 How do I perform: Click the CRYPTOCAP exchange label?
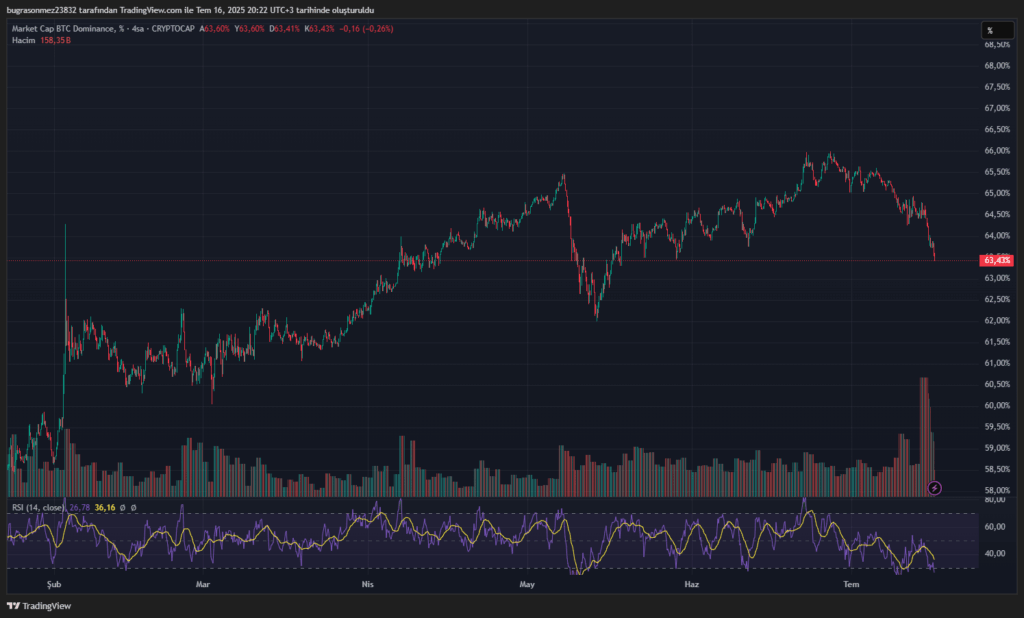pyautogui.click(x=173, y=29)
